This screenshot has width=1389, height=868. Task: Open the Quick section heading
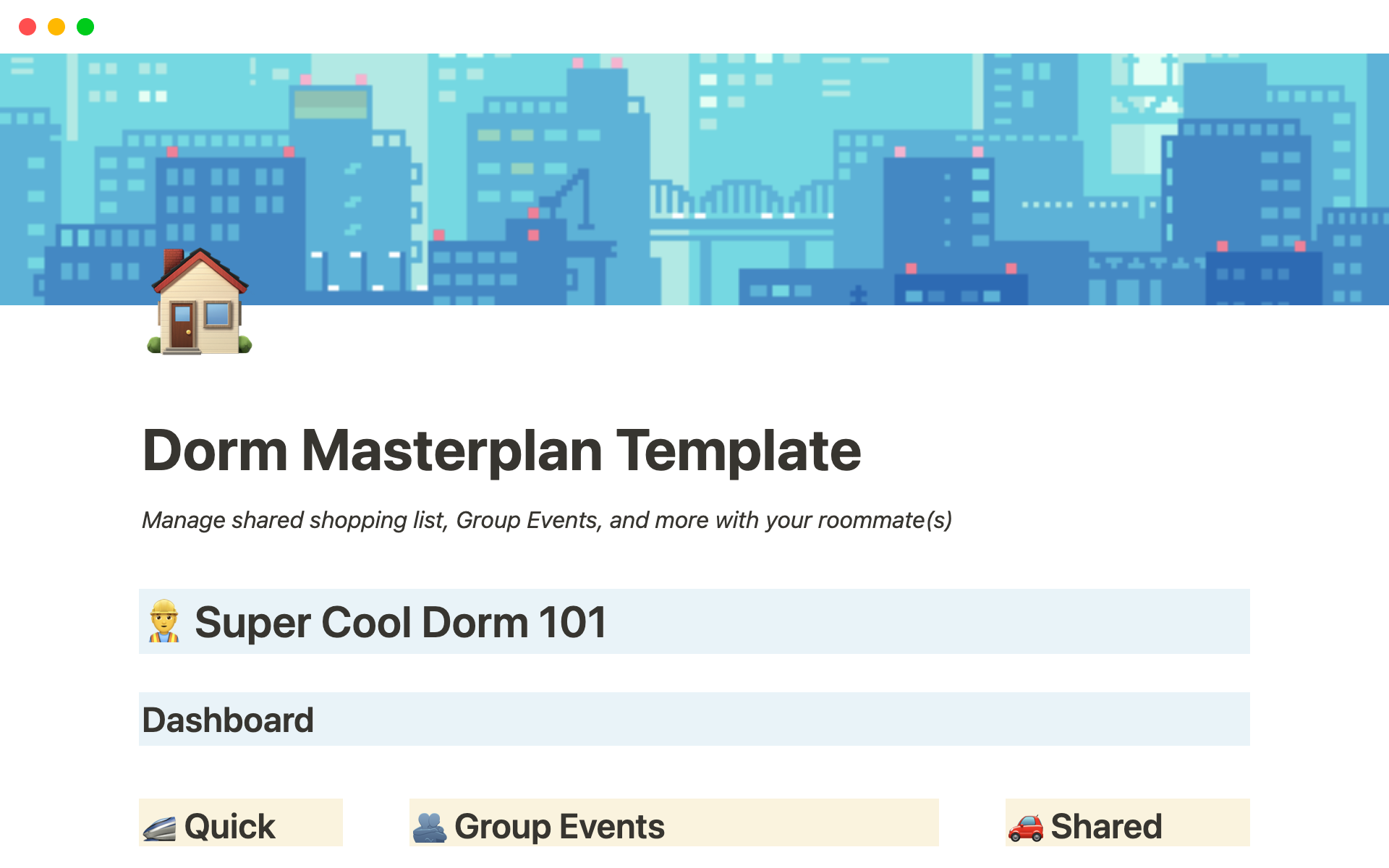pyautogui.click(x=229, y=826)
